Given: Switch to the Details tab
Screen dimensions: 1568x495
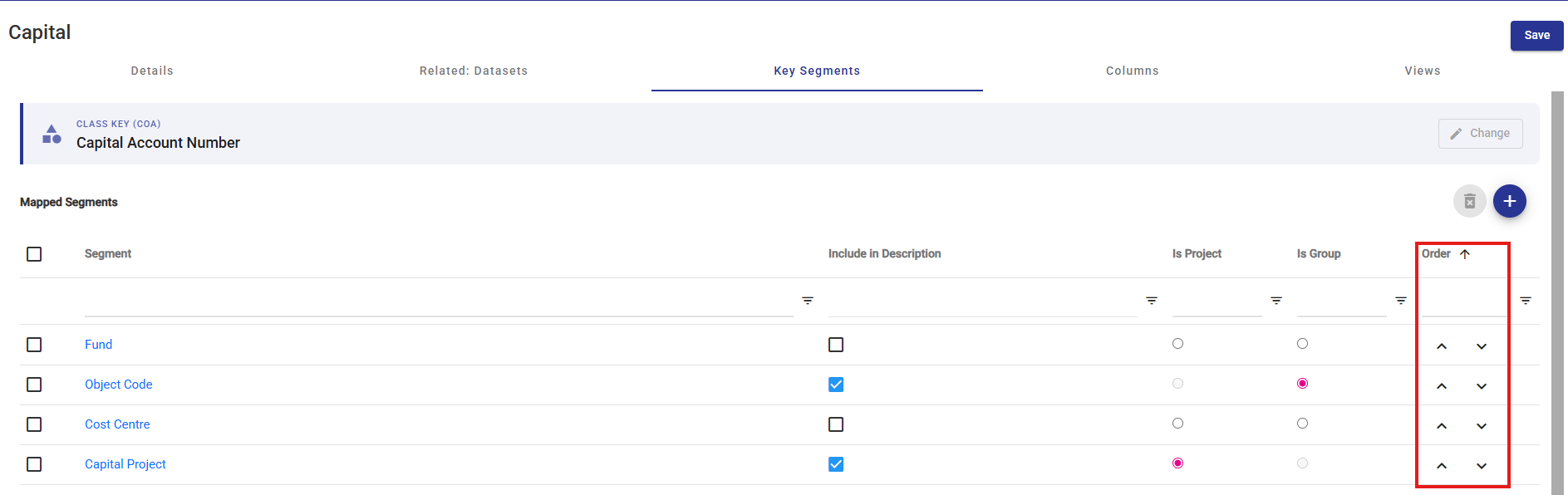Looking at the screenshot, I should click(x=152, y=71).
